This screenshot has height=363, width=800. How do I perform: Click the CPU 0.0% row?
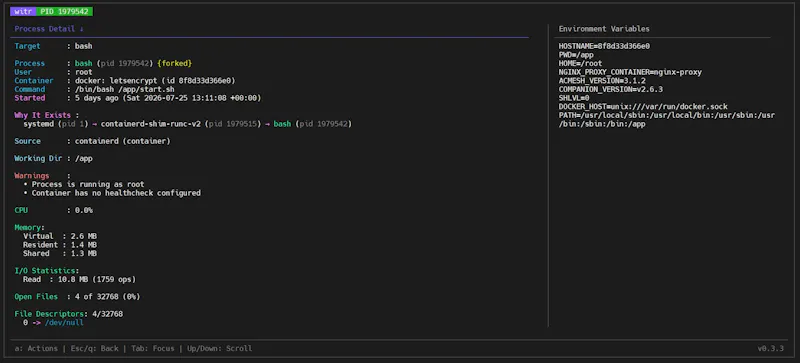(x=54, y=210)
